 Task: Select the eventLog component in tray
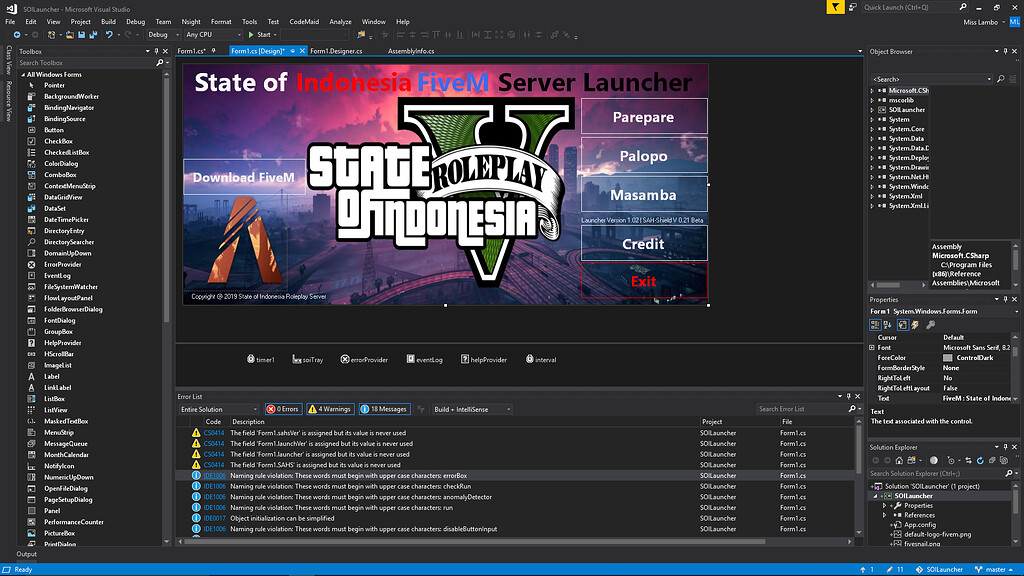click(424, 359)
